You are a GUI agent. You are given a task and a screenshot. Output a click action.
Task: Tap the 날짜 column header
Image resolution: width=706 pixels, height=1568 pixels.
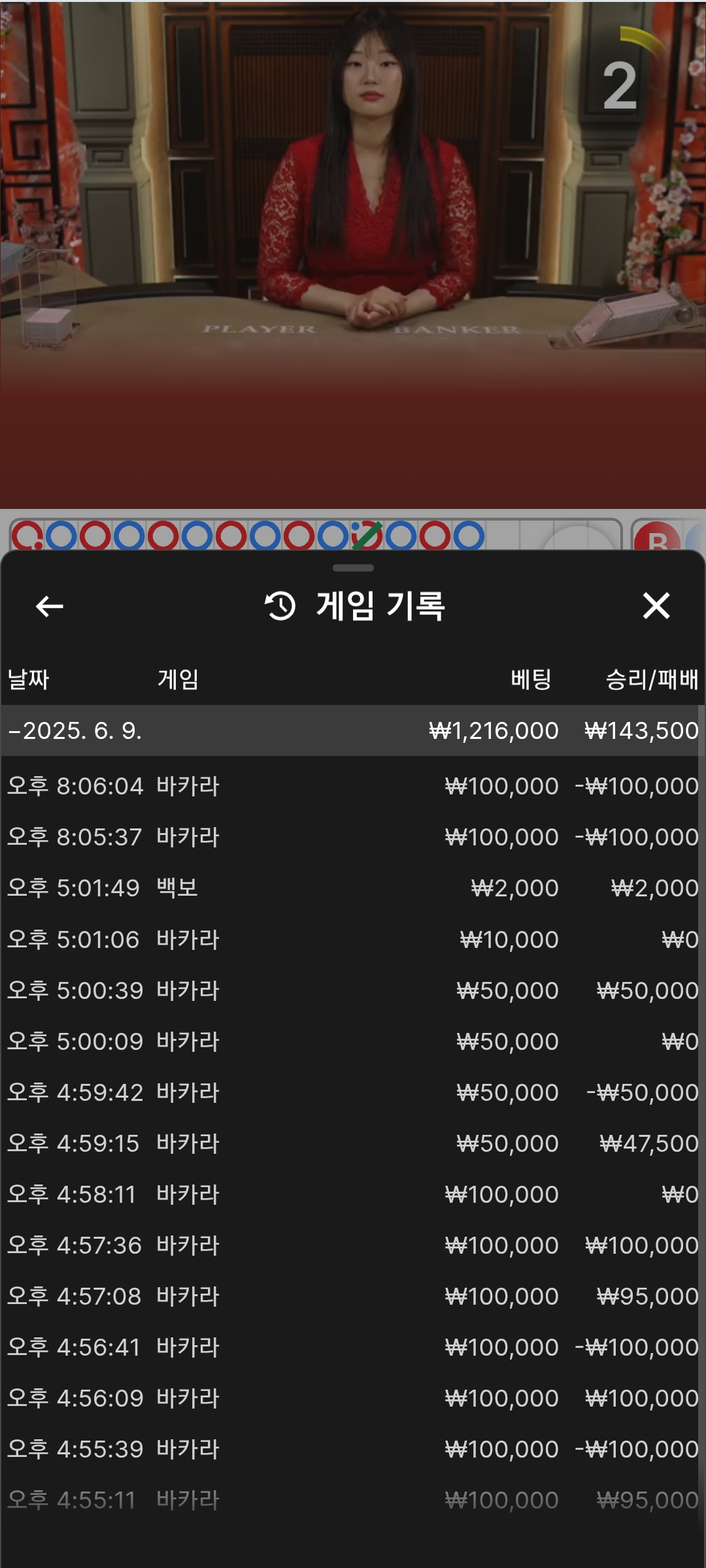[29, 679]
